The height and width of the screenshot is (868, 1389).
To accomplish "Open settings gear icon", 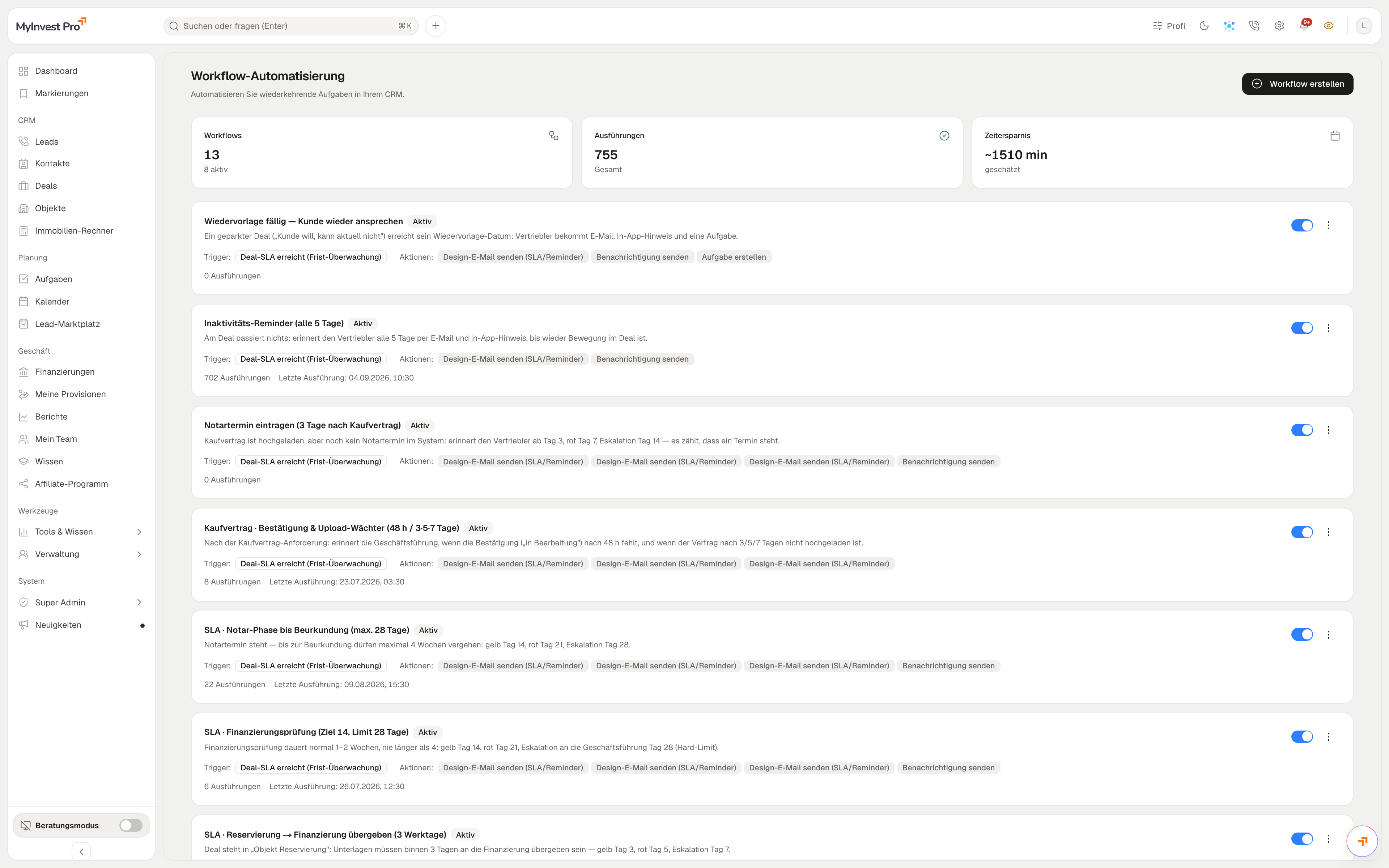I will click(x=1279, y=26).
